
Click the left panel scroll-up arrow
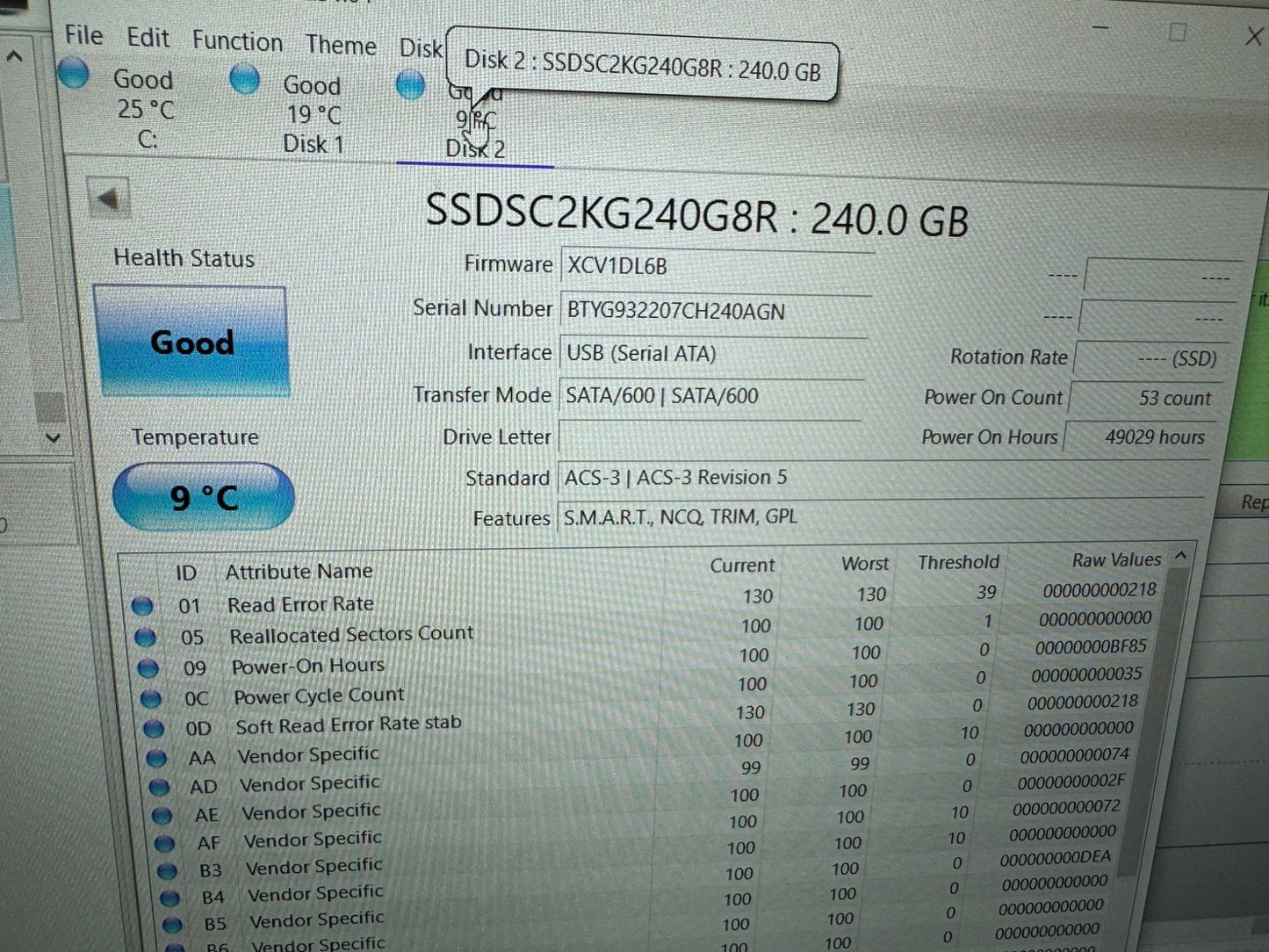pos(14,57)
